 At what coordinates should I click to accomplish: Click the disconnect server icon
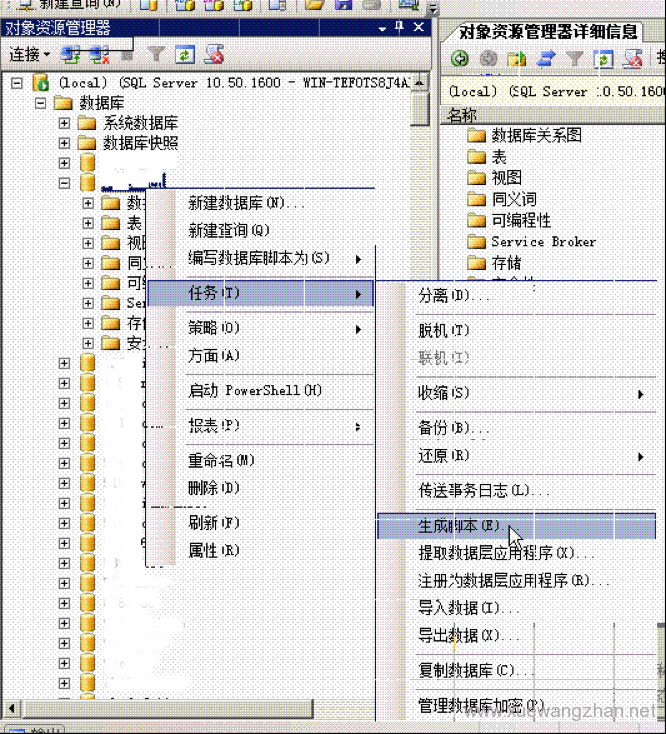[x=98, y=54]
